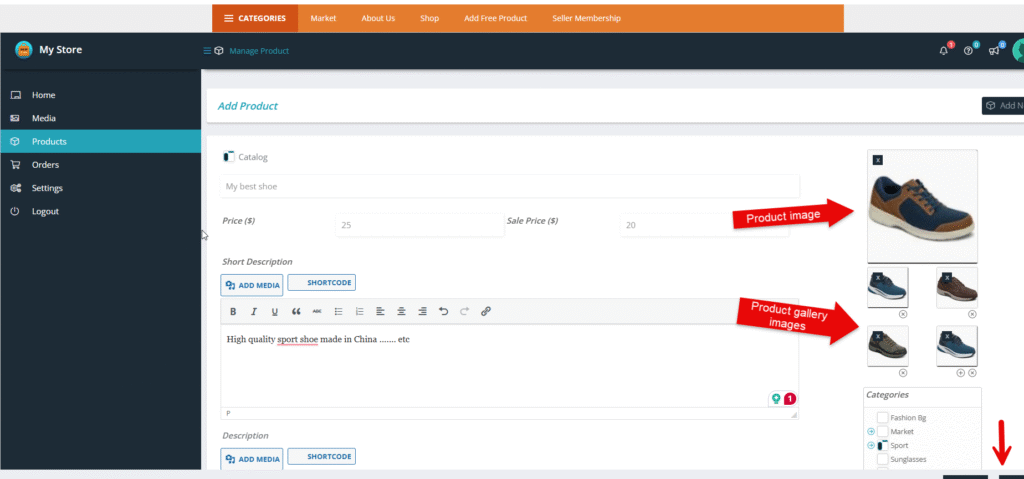Tick the Sunglasses category checkbox

click(882, 459)
